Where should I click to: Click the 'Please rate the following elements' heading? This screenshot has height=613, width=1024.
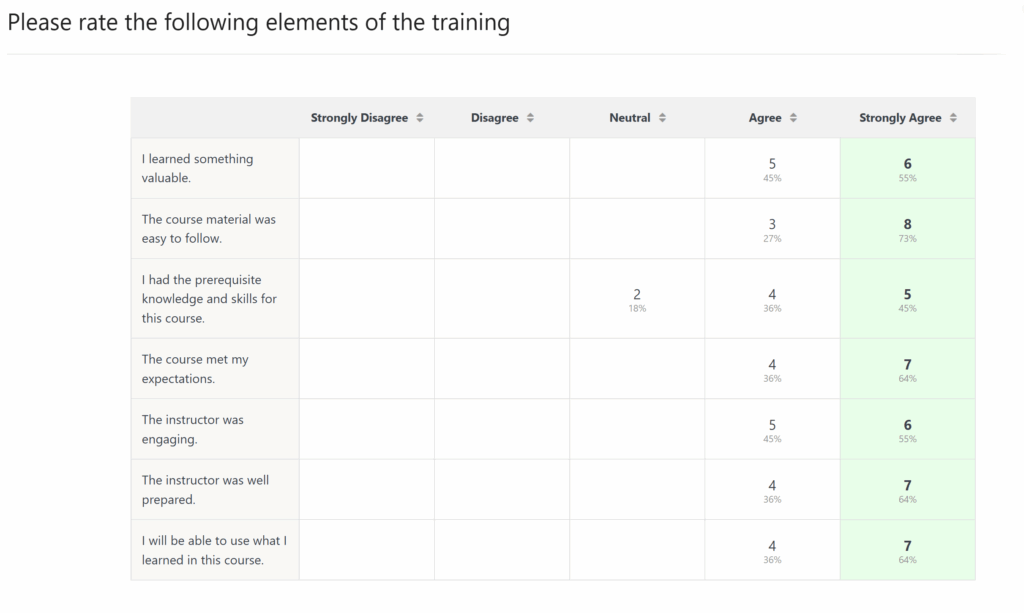pyautogui.click(x=258, y=22)
